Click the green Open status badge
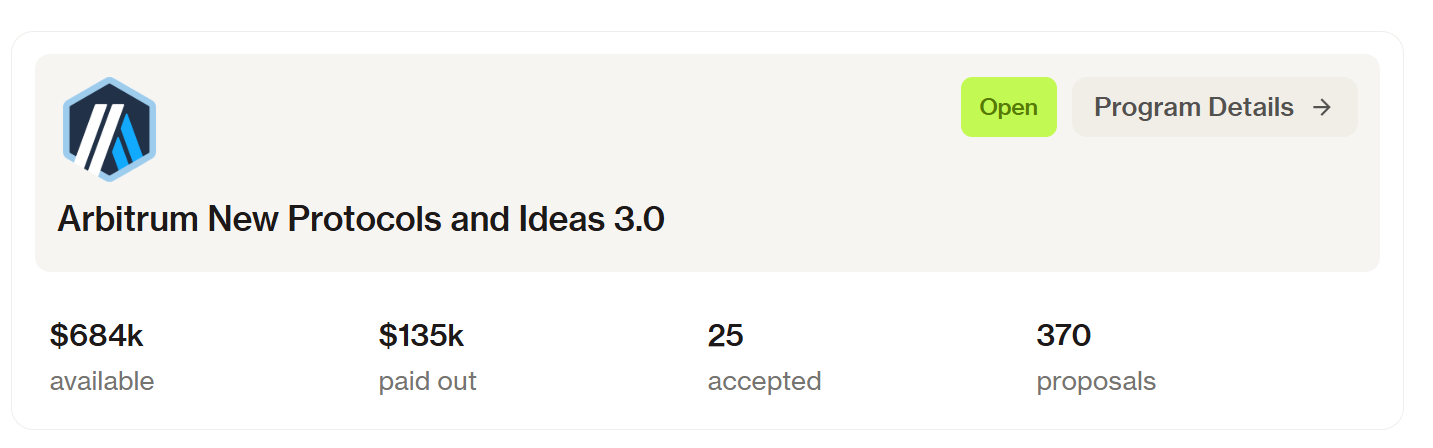The width and height of the screenshot is (1433, 448). click(1008, 107)
